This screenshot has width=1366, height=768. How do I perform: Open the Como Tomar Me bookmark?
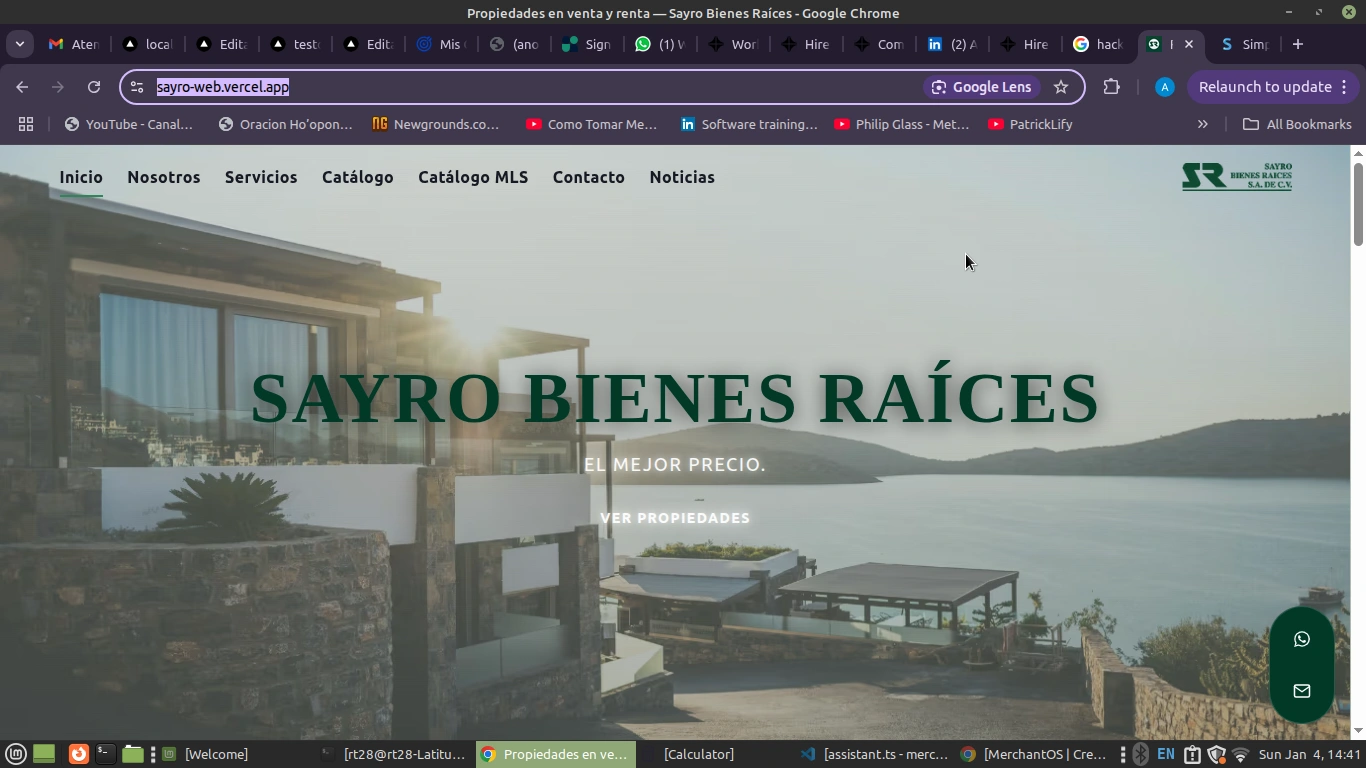(591, 124)
